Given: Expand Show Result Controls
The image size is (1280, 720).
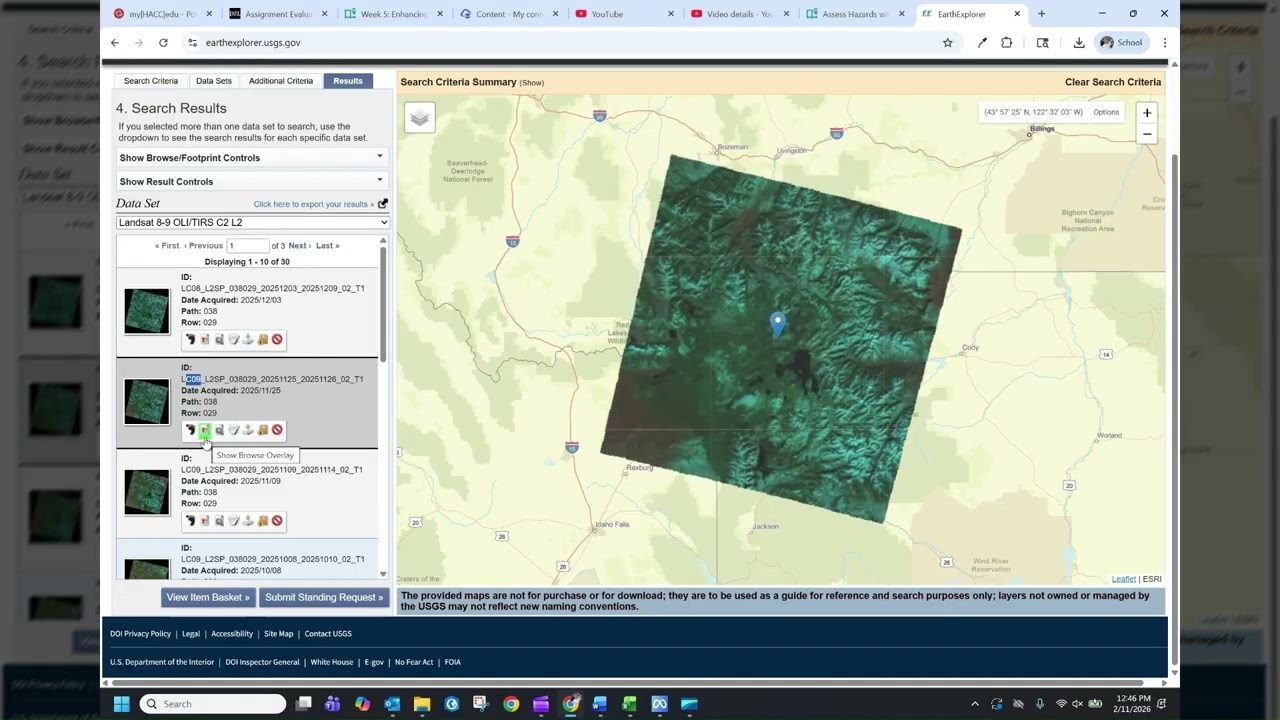Looking at the screenshot, I should 252,181.
